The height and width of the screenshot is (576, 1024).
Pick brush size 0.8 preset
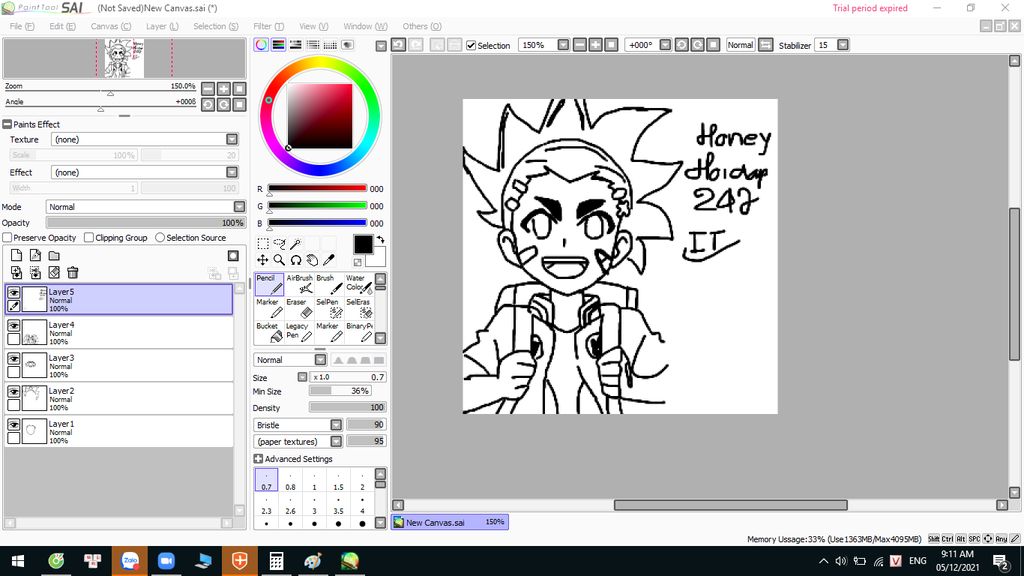point(291,481)
